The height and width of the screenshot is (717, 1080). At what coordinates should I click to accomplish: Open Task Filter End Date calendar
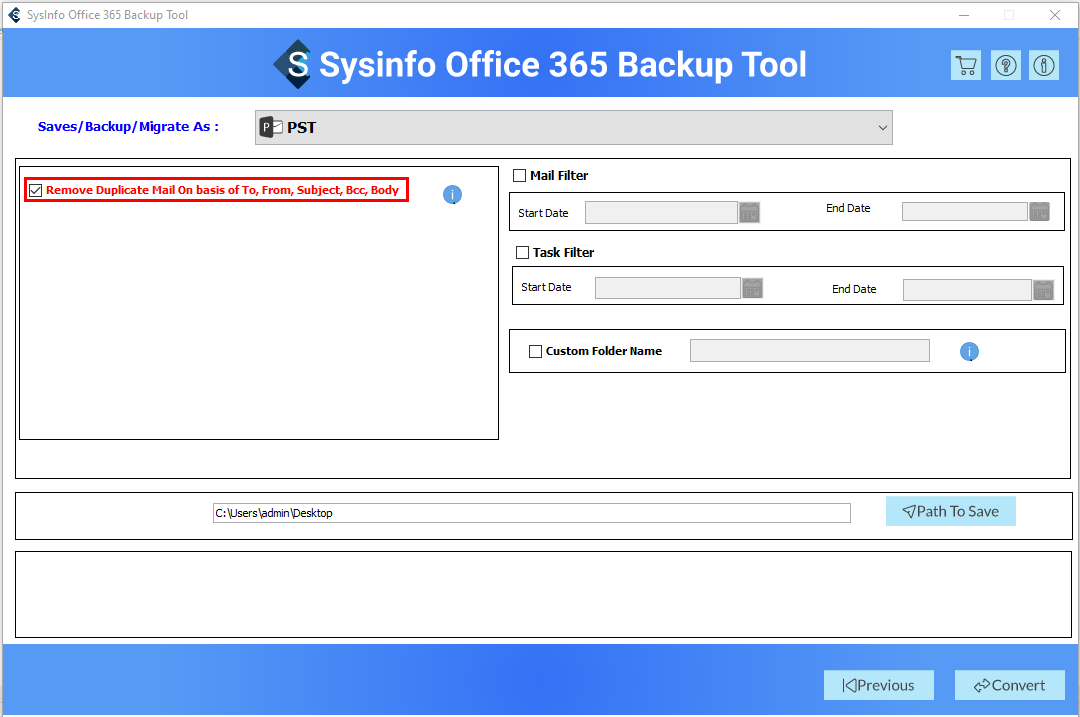(1043, 290)
